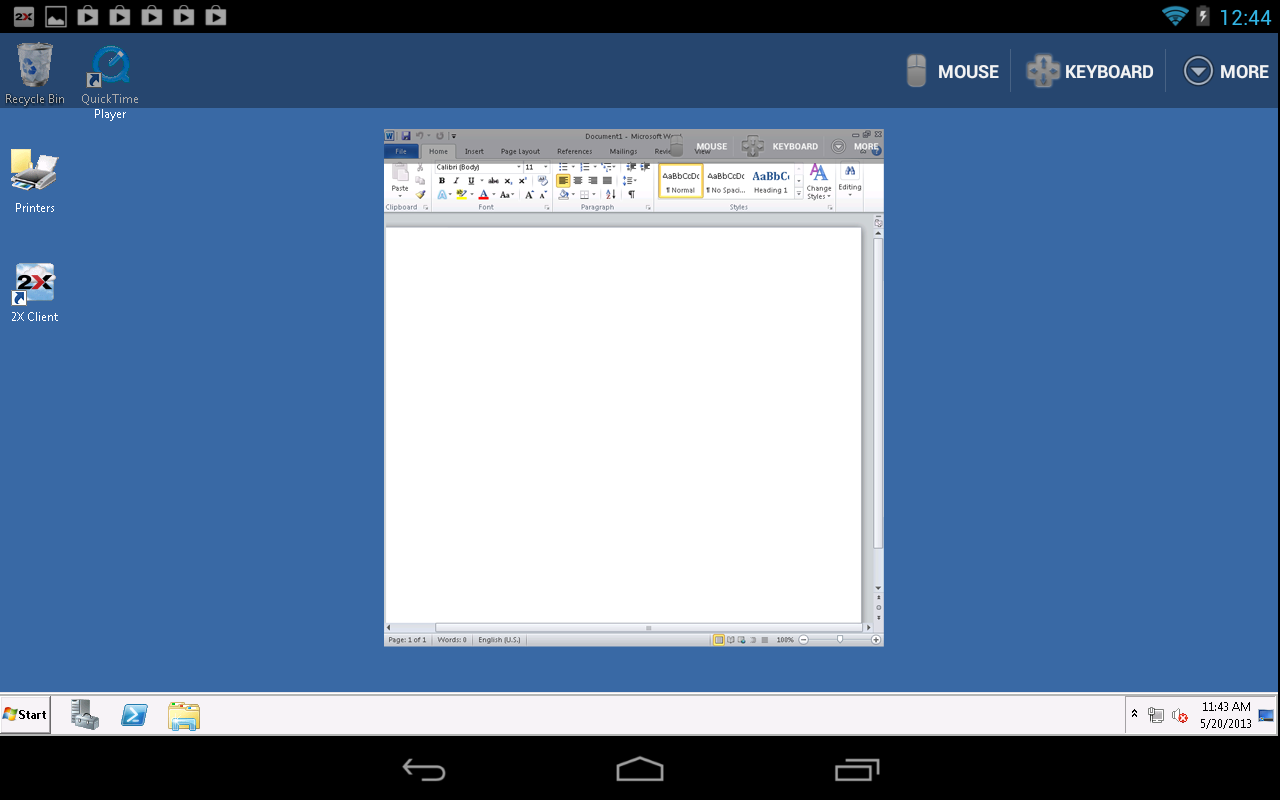Click the Cut scissors icon
This screenshot has height=800, width=1280.
point(420,167)
